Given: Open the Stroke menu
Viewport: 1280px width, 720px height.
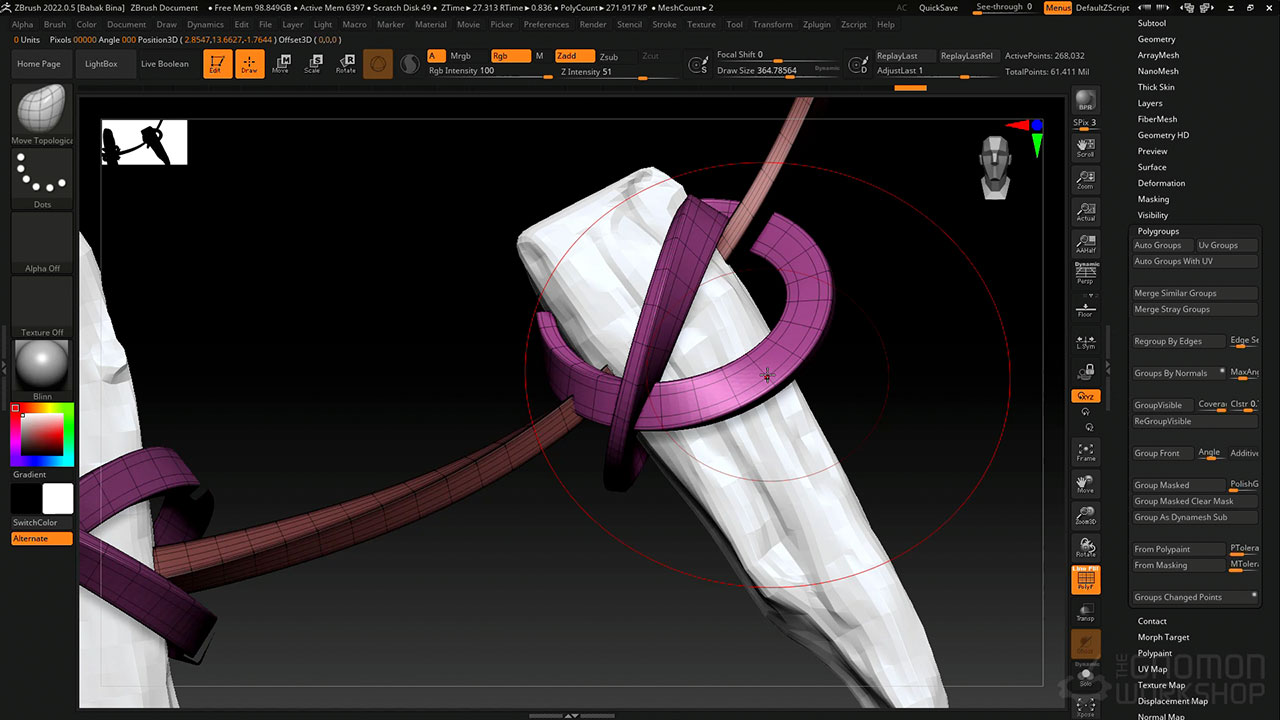Looking at the screenshot, I should coord(664,24).
